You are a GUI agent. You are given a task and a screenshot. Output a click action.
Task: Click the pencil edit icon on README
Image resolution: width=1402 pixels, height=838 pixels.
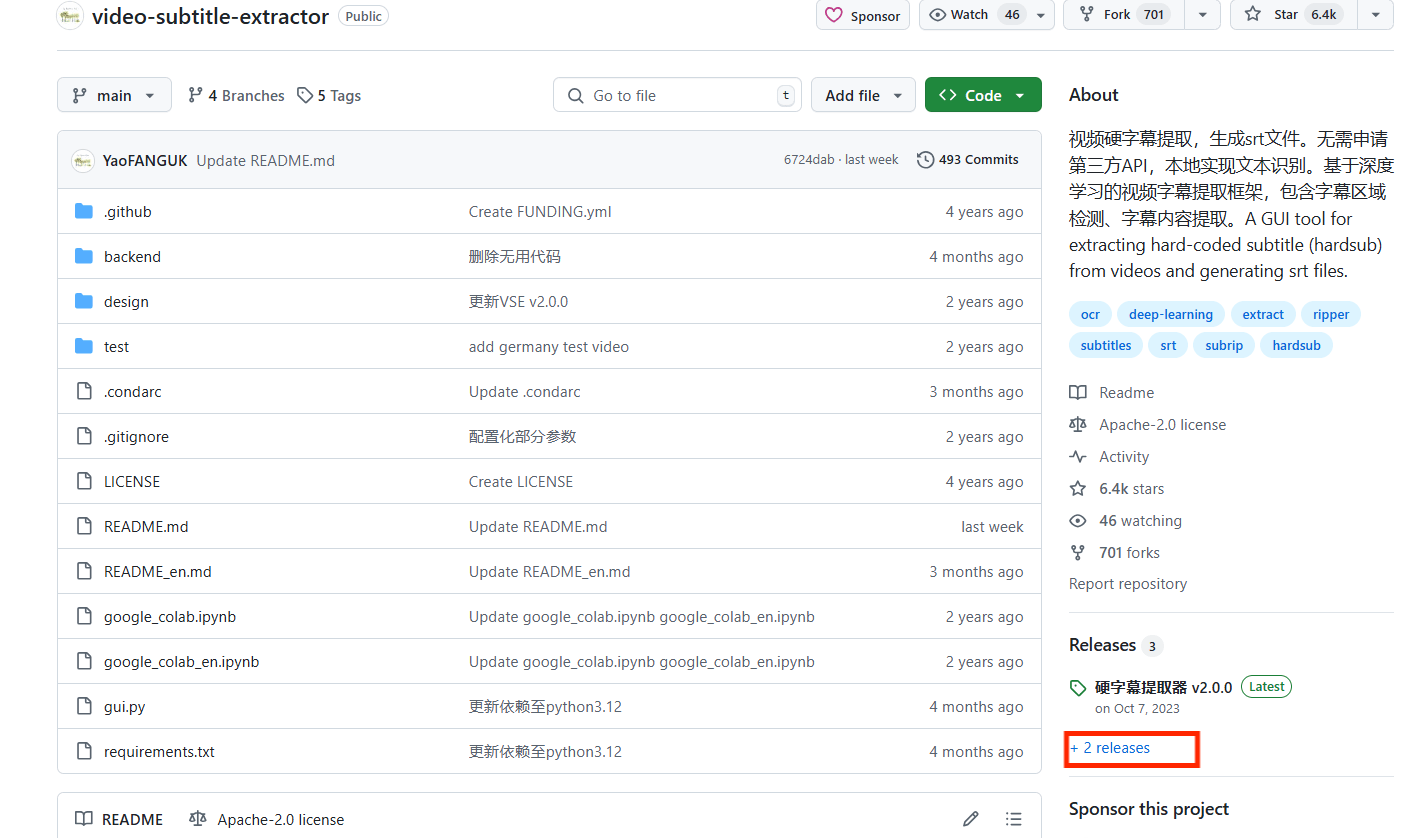(970, 819)
